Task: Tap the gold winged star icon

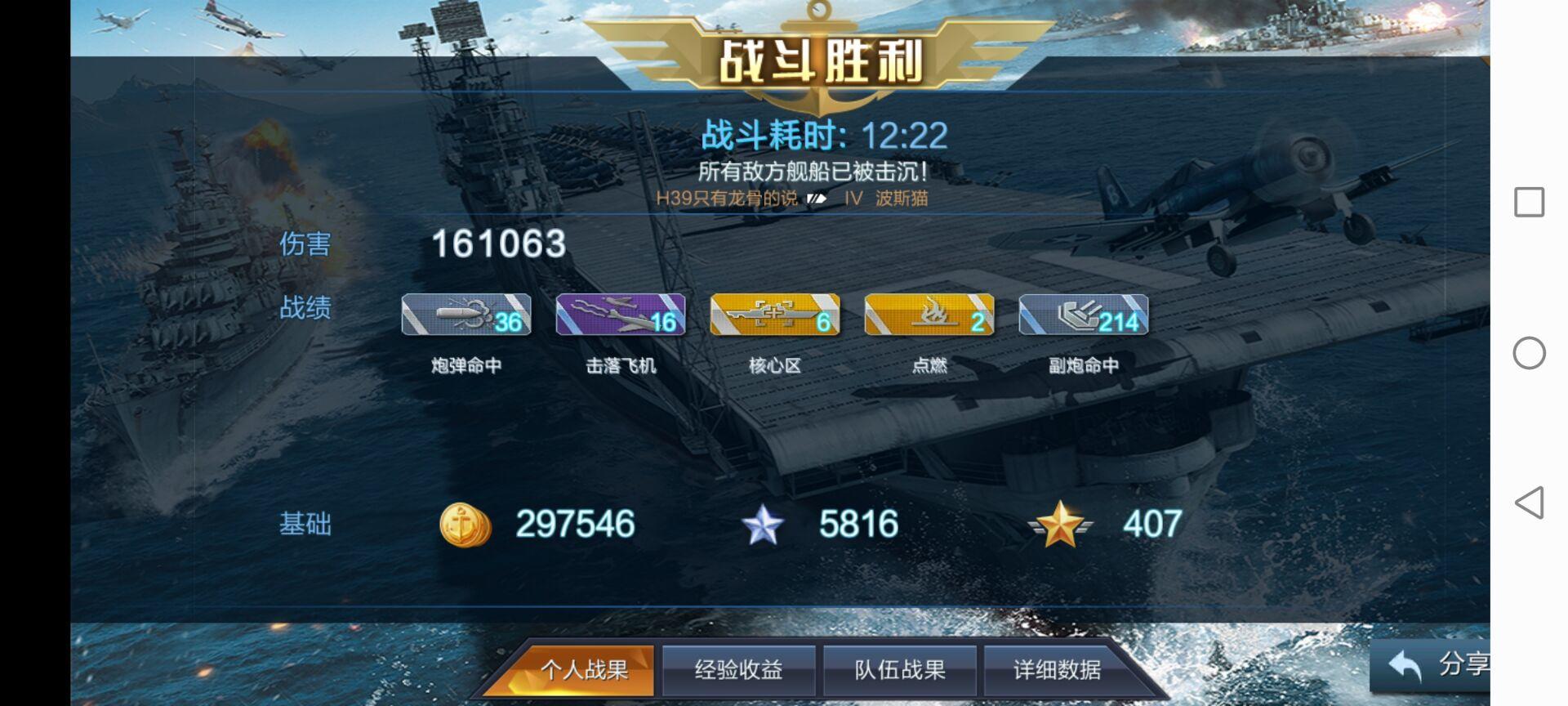Action: click(x=1059, y=524)
